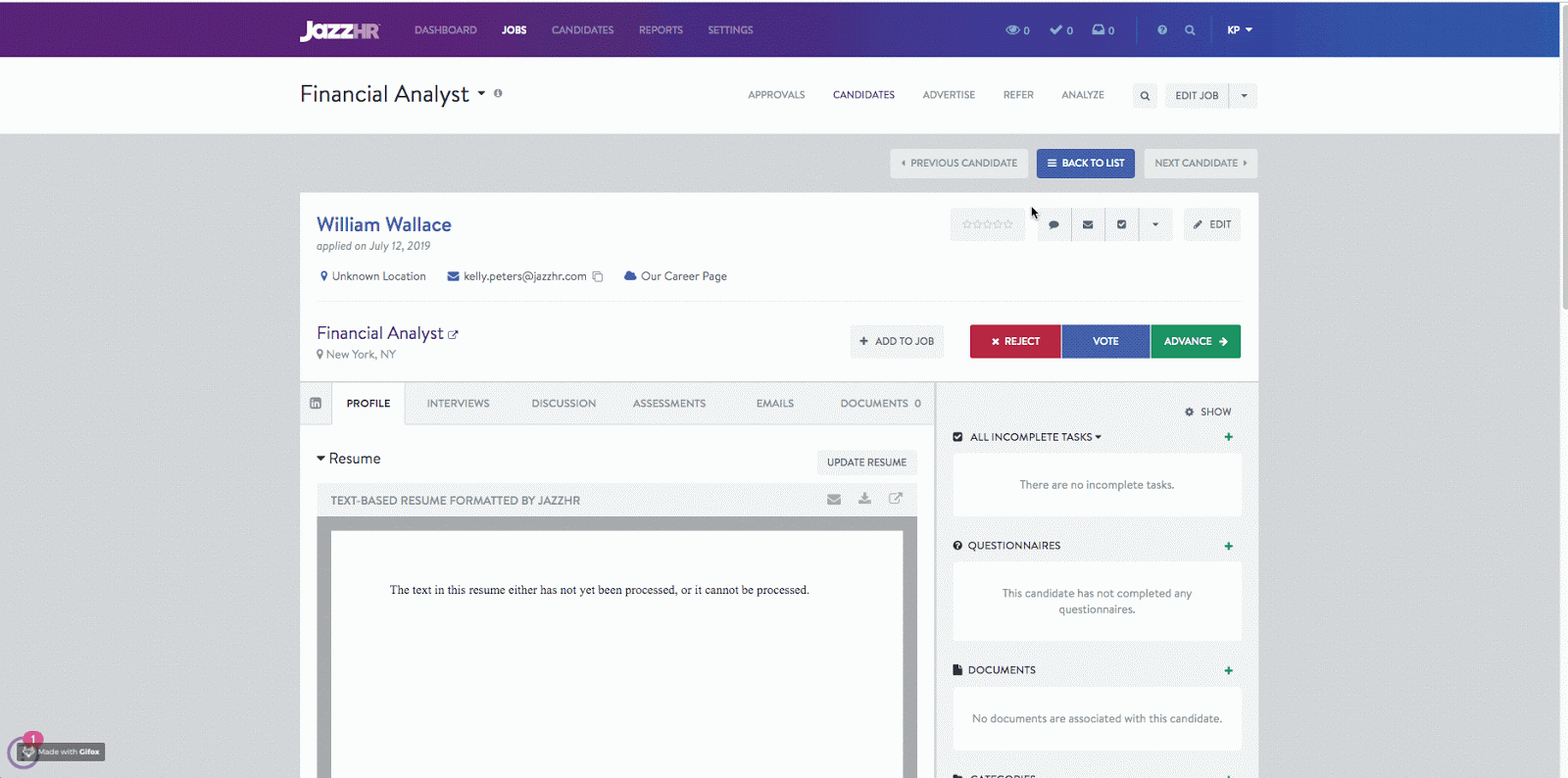Open the Reports menu
This screenshot has height=778, width=1568.
pos(661,30)
